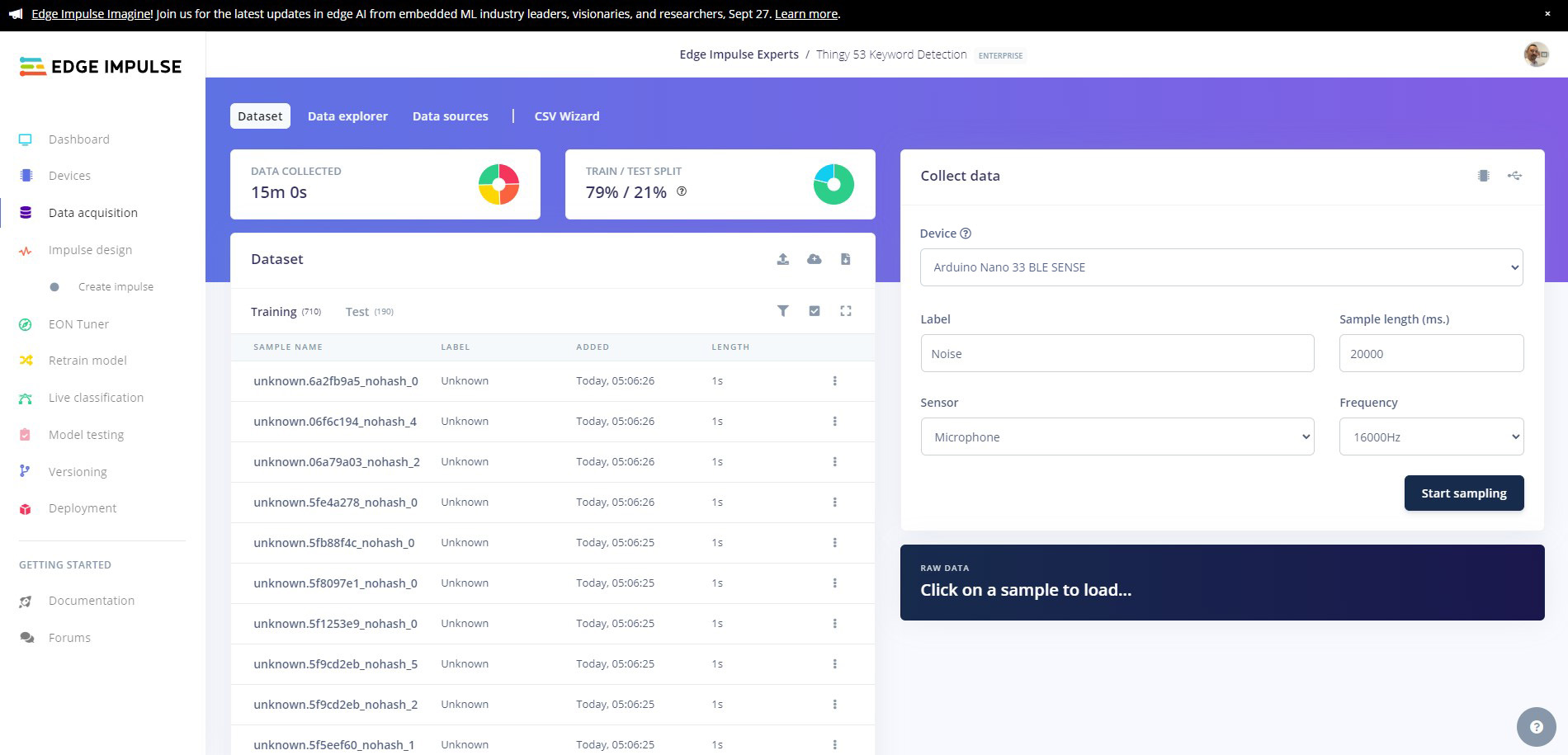Open Retrain model page
This screenshot has height=755, width=1568.
point(87,361)
